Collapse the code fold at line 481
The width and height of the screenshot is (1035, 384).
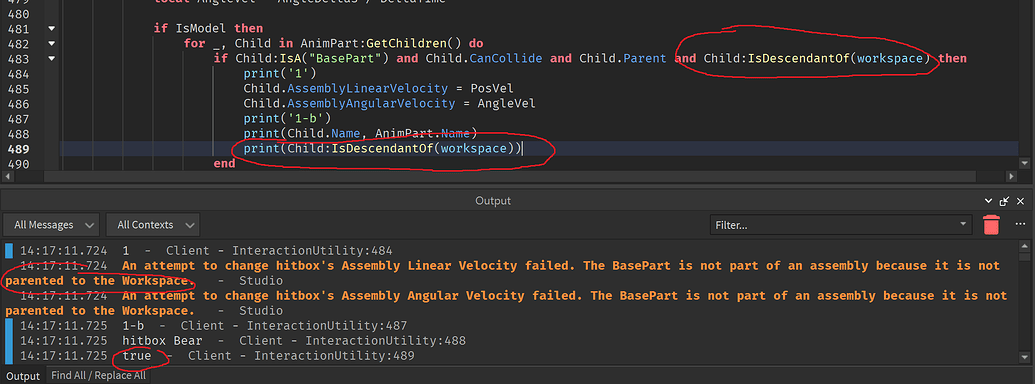point(51,28)
